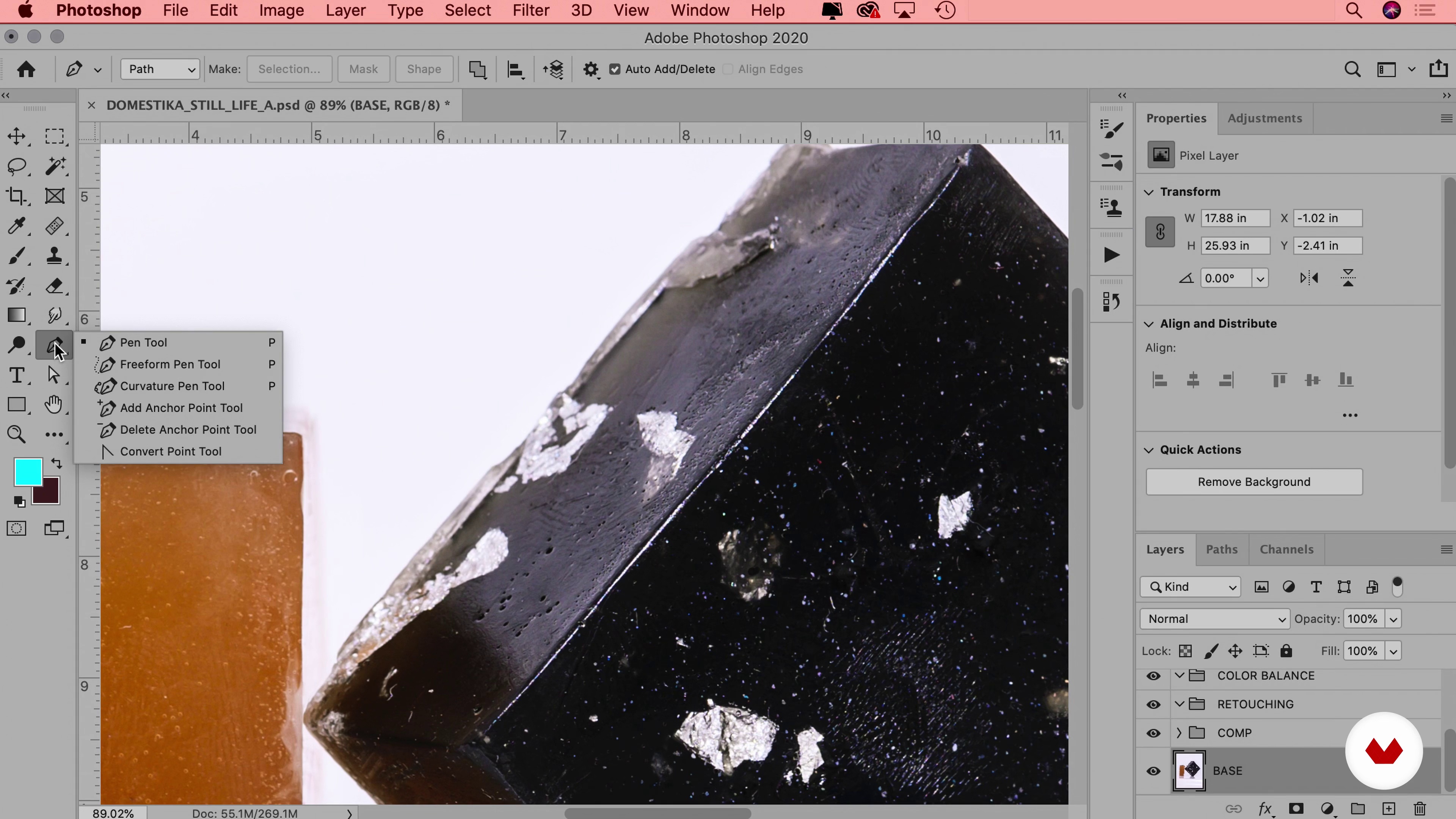Click the Make Selection... button

pos(289,69)
